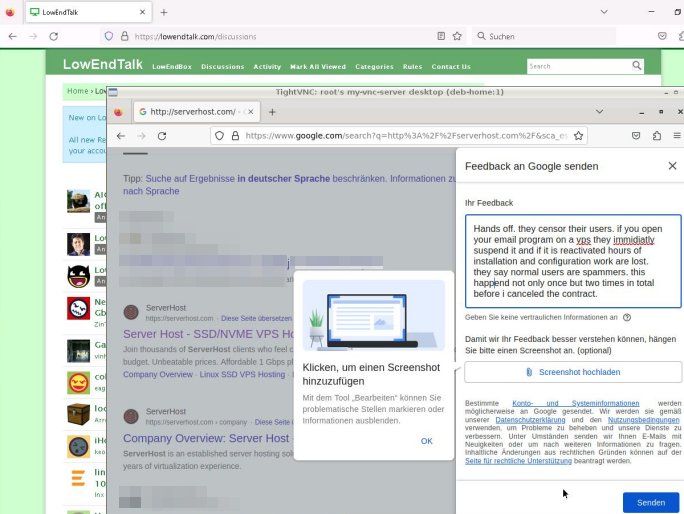Viewport: 684px width, 514px height.
Task: Close the Feedback an Google senden panel
Action: (x=672, y=166)
